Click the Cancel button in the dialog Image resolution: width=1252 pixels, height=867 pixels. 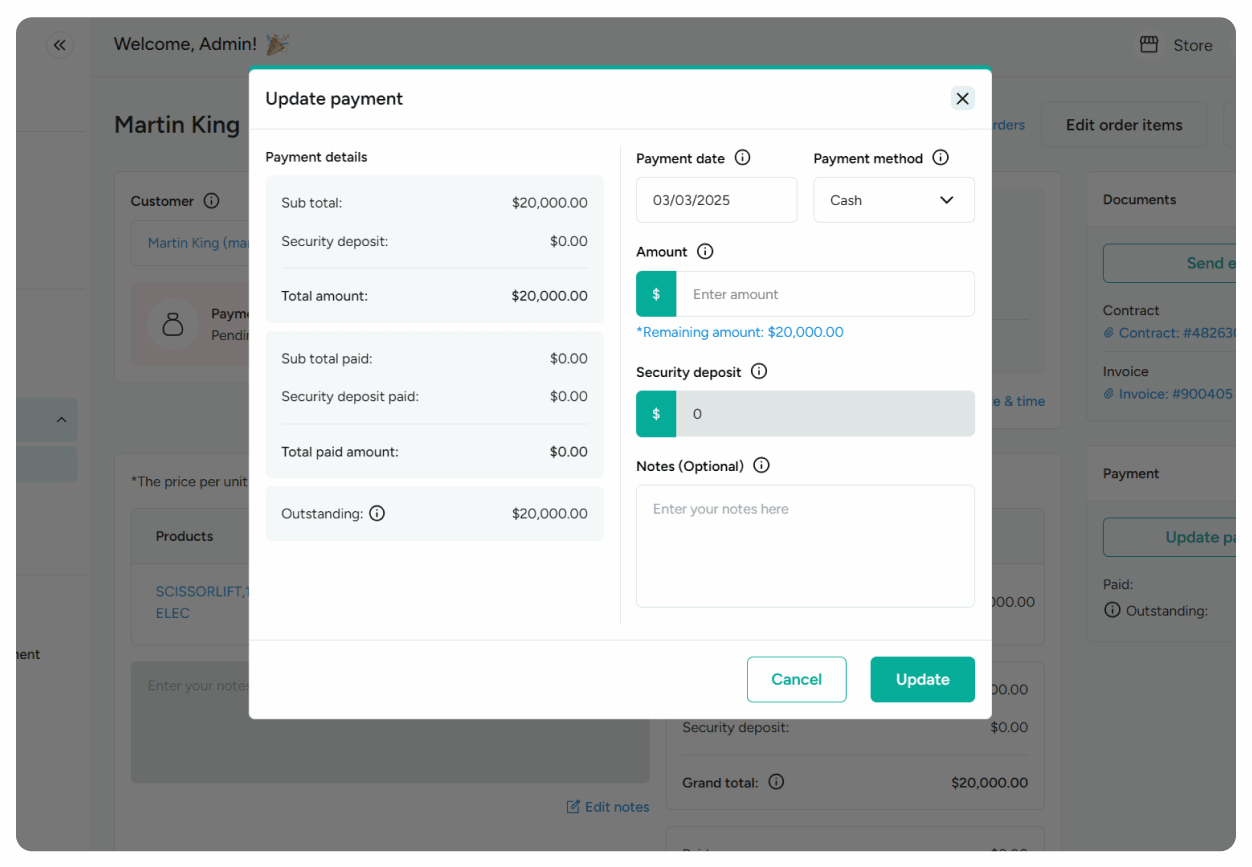coord(796,679)
